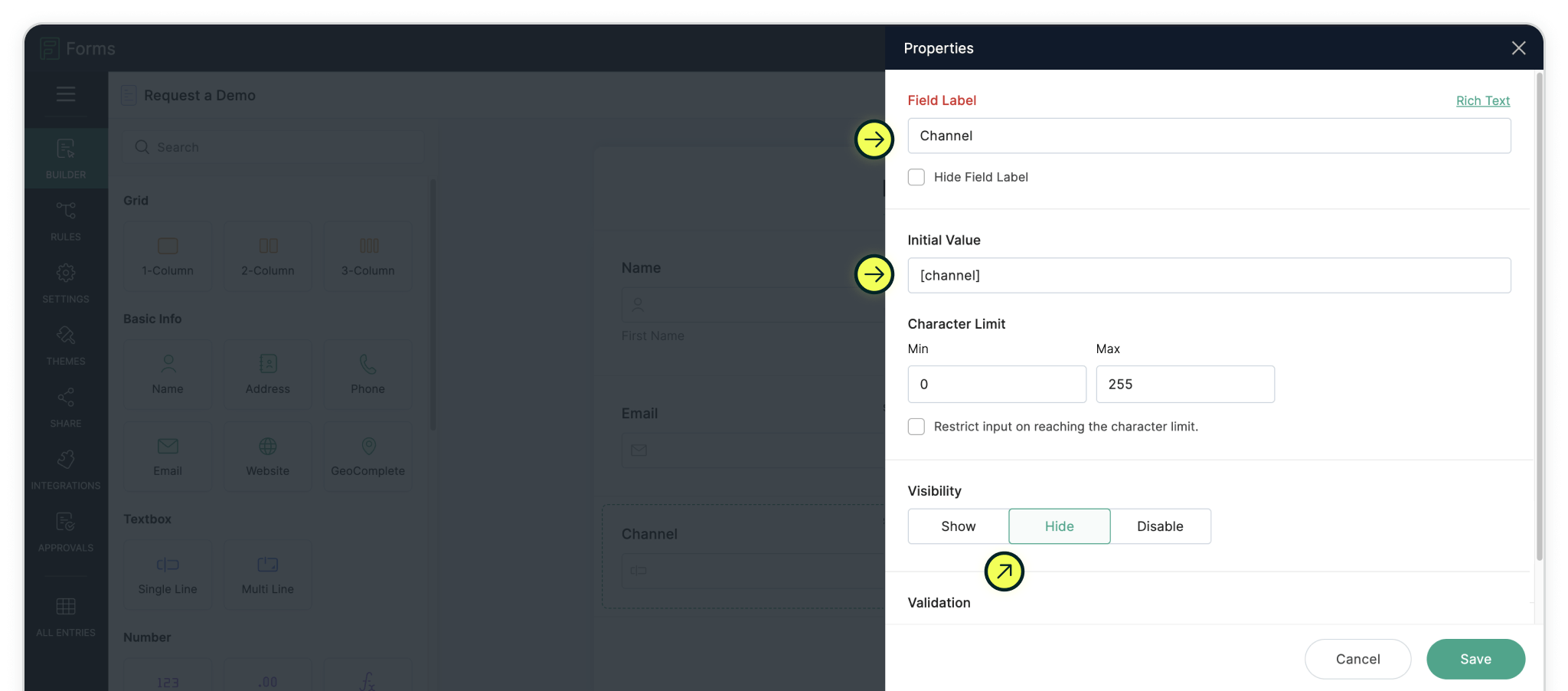Click the Forms logo icon
This screenshot has height=691, width=1568.
pyautogui.click(x=50, y=48)
